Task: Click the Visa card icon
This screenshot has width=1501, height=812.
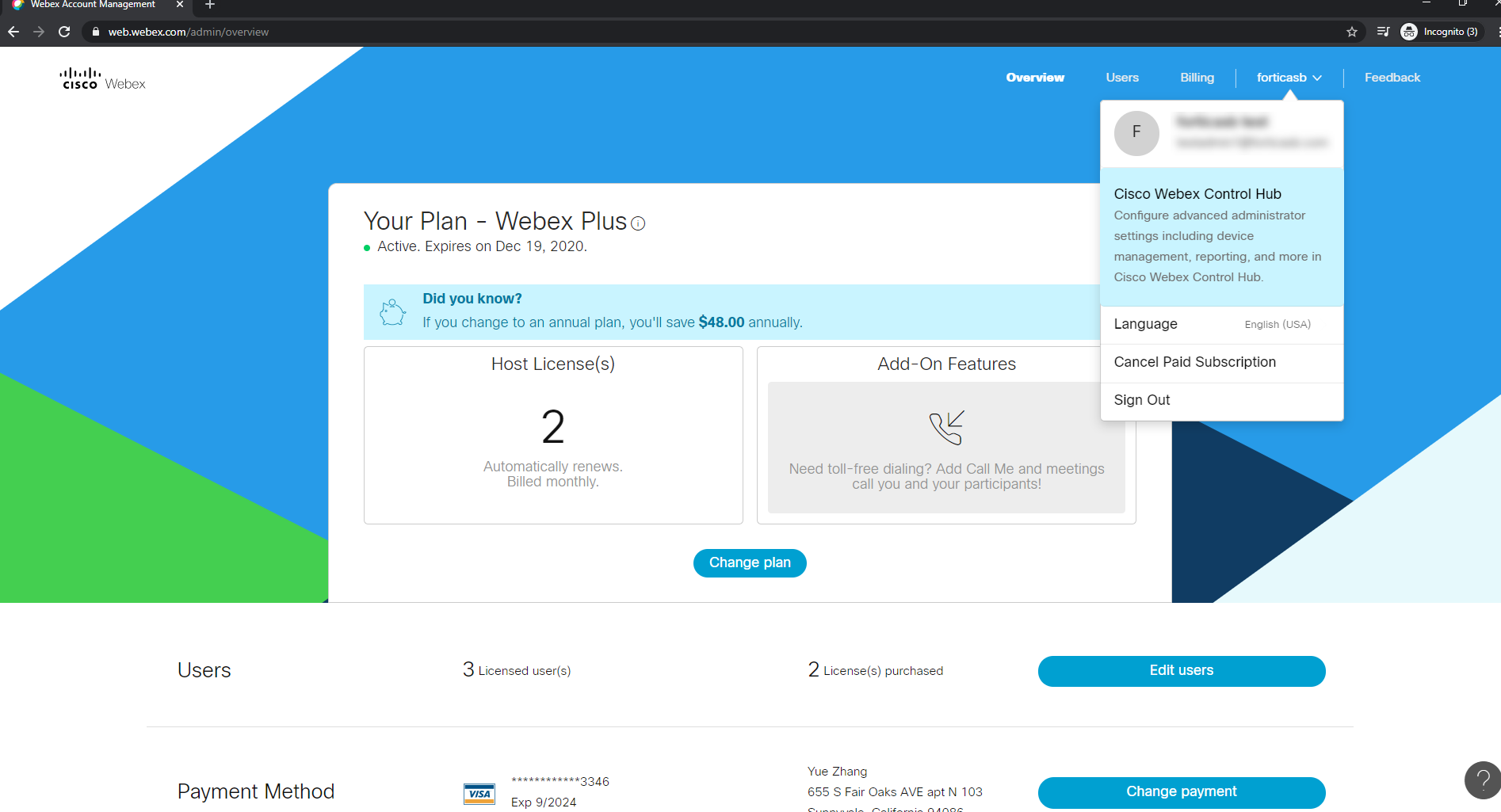Action: click(x=479, y=793)
